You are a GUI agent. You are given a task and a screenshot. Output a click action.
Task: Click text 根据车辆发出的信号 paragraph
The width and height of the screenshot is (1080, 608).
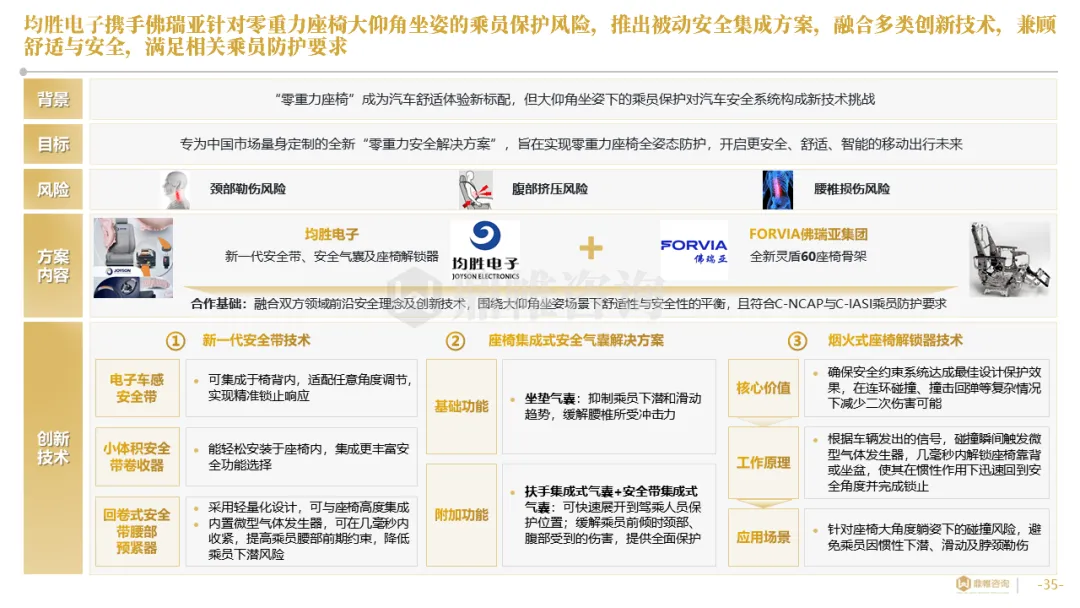(x=935, y=462)
